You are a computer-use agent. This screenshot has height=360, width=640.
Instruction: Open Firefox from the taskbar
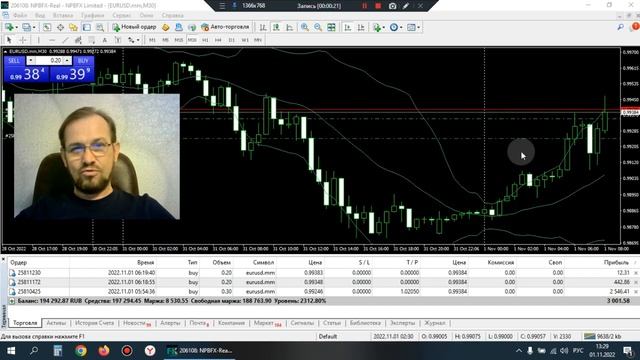click(x=104, y=350)
